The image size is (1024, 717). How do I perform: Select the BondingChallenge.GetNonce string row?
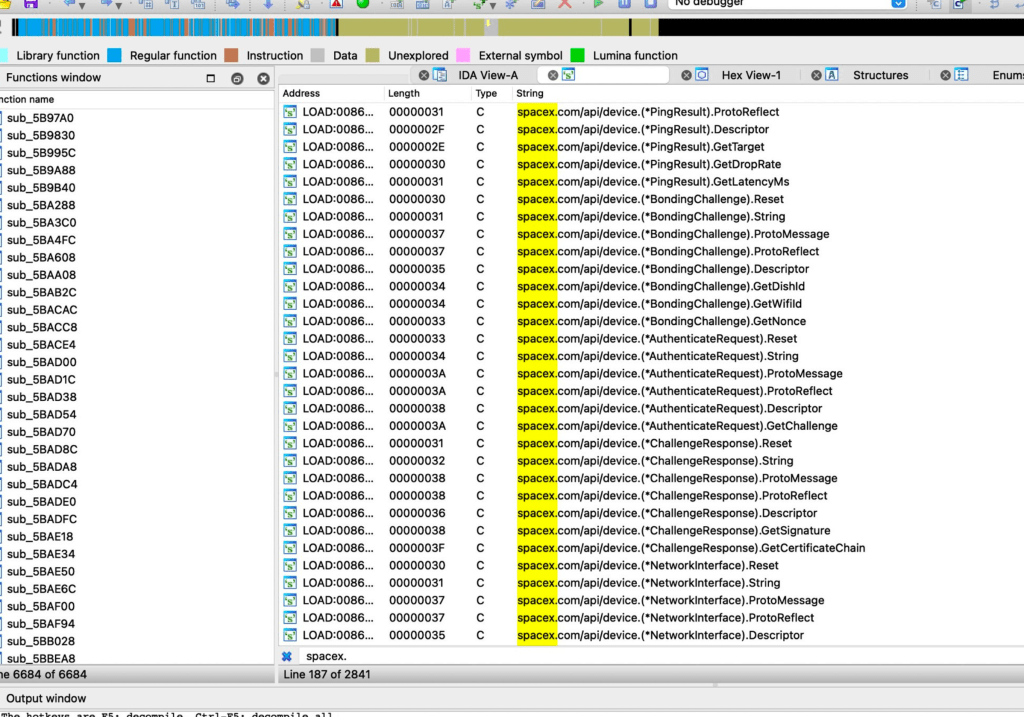[660, 321]
